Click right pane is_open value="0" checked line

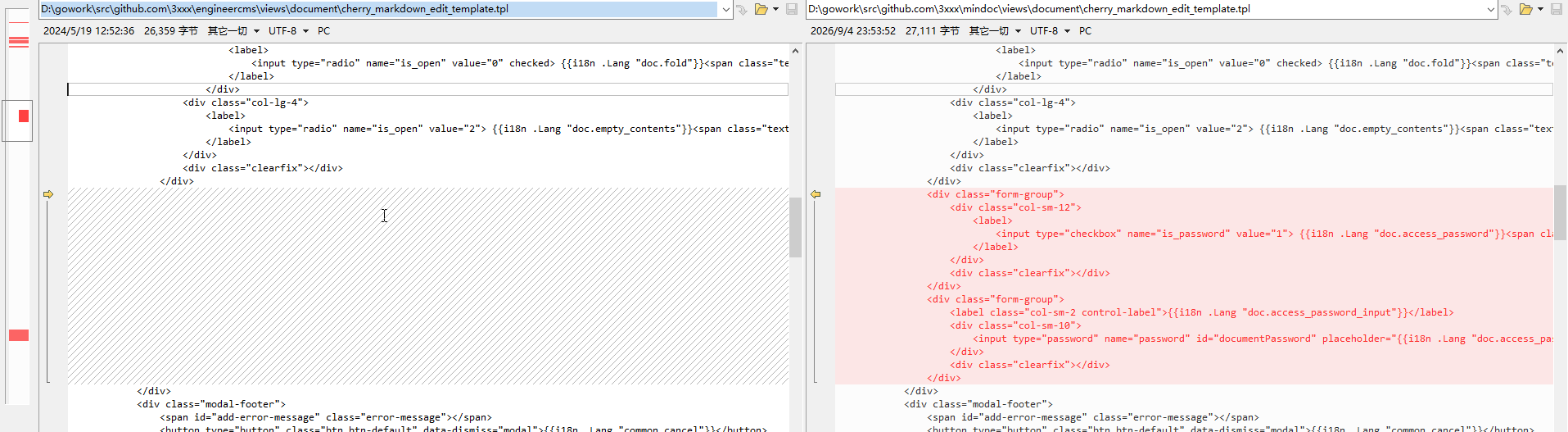pyautogui.click(x=1286, y=63)
